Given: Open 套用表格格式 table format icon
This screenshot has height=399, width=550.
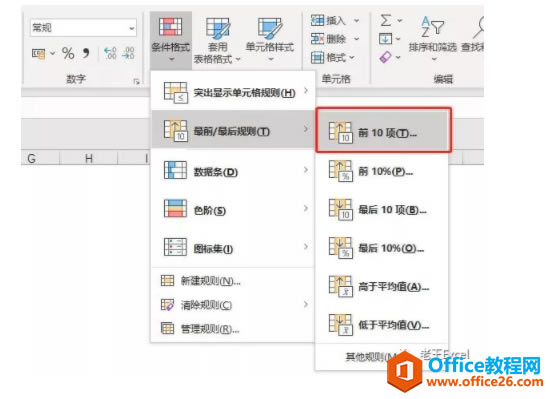Looking at the screenshot, I should coord(218,28).
